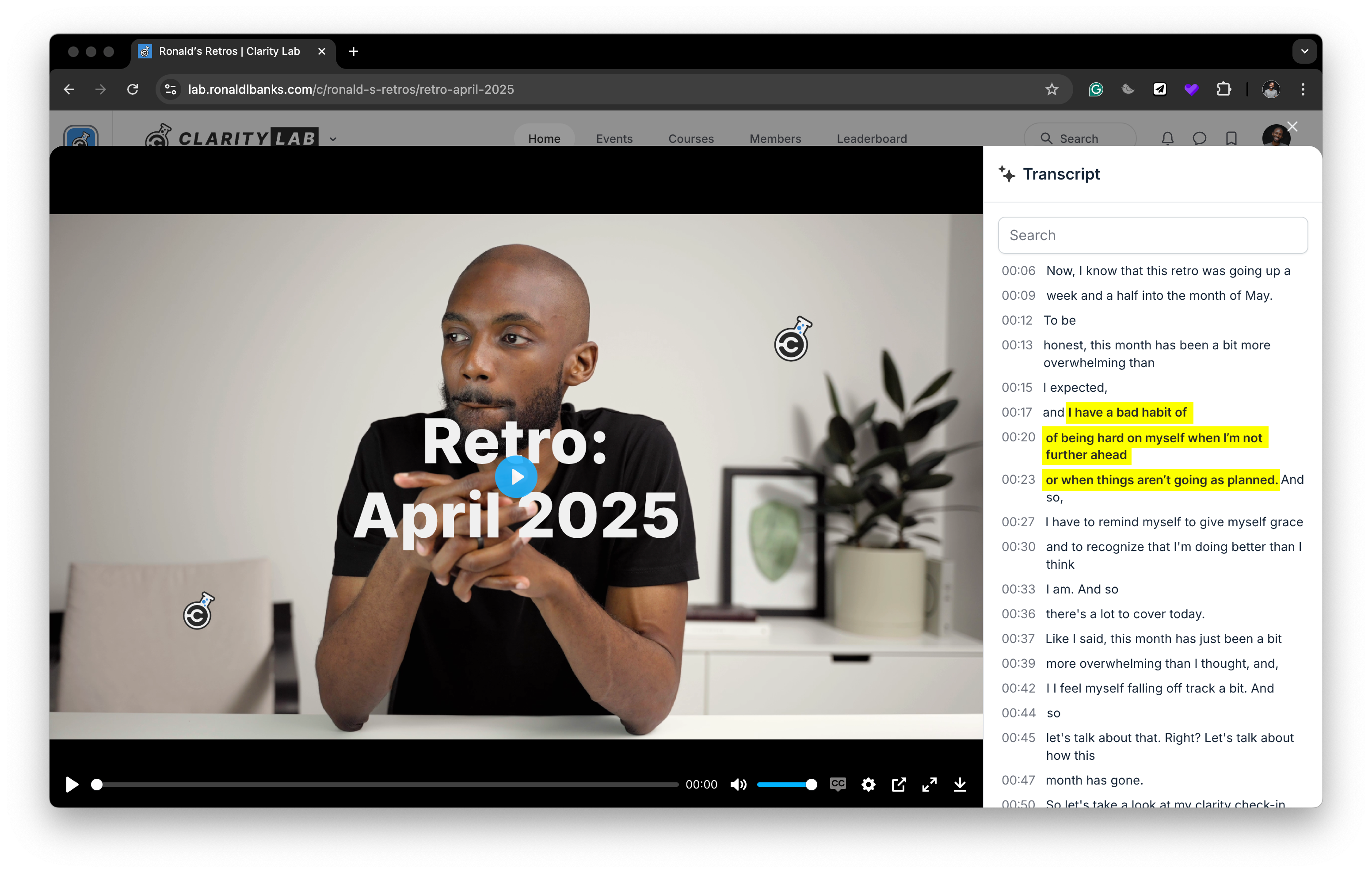
Task: Expand the tab search dropdown
Action: point(1304,51)
